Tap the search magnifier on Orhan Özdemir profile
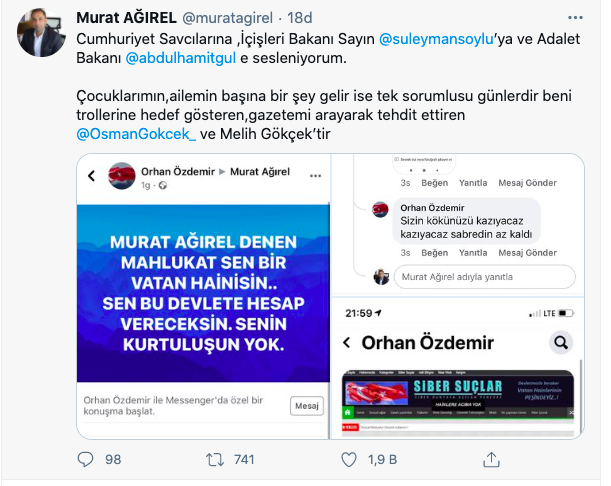The width and height of the screenshot is (611, 486). (x=561, y=343)
